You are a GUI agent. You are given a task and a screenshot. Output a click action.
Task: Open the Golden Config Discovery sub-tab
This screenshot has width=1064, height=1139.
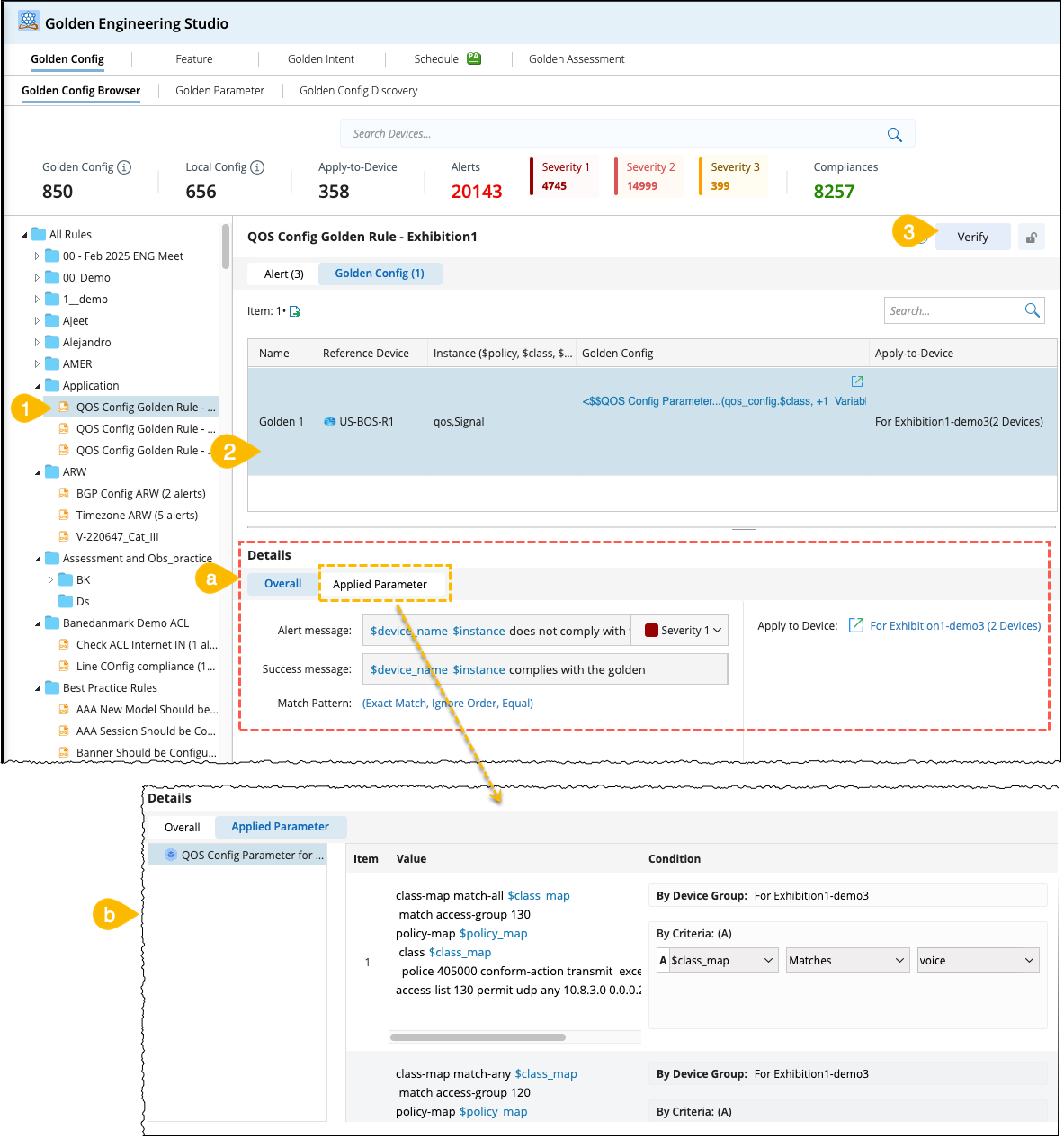coord(358,91)
